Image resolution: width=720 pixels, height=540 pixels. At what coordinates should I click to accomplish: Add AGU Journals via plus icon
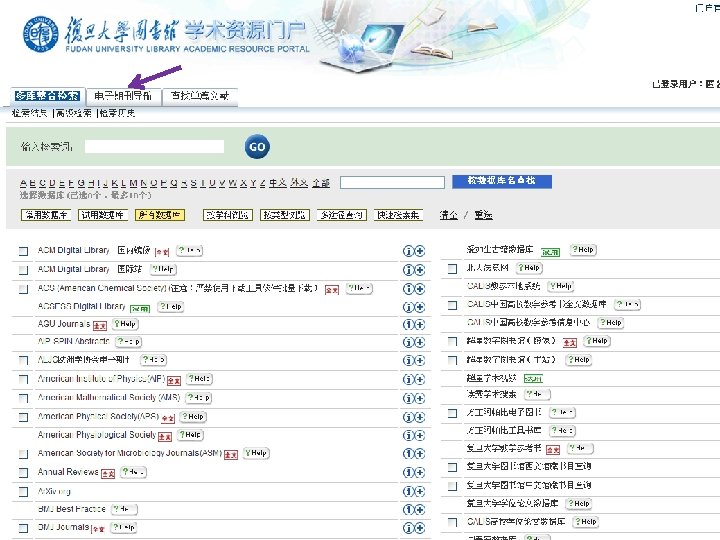pyautogui.click(x=420, y=325)
